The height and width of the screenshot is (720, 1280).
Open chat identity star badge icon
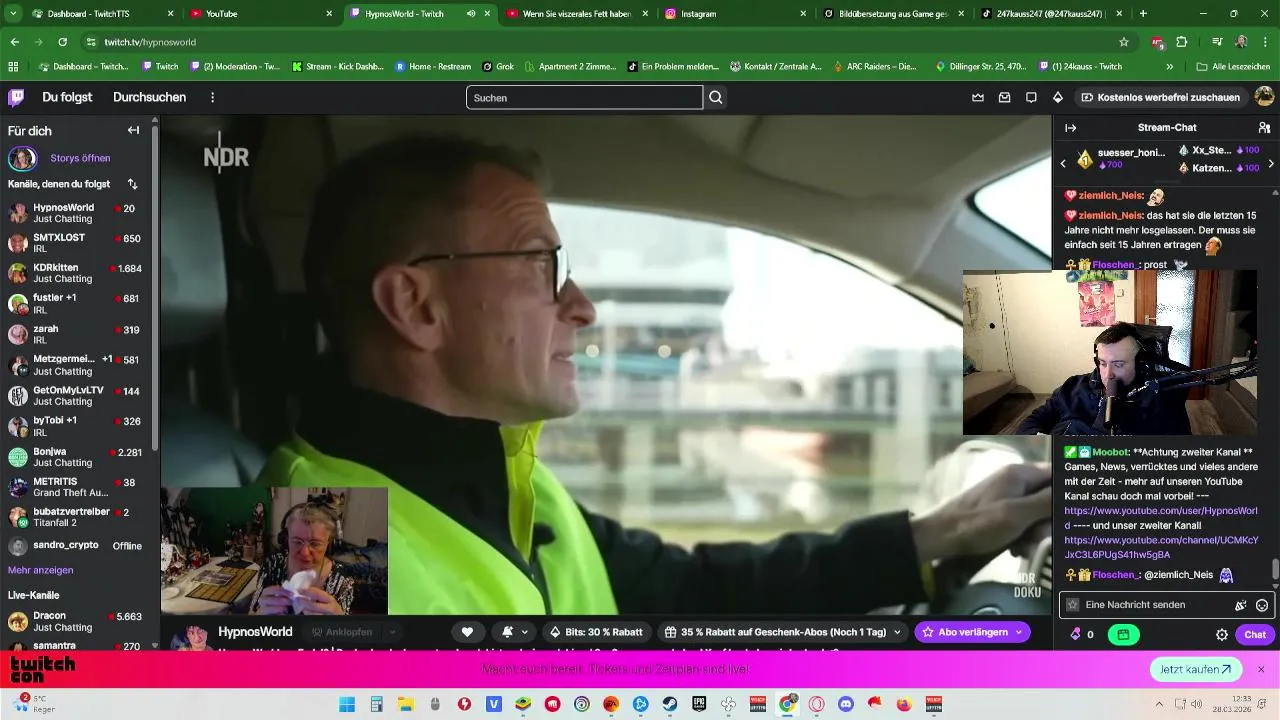pos(1073,605)
